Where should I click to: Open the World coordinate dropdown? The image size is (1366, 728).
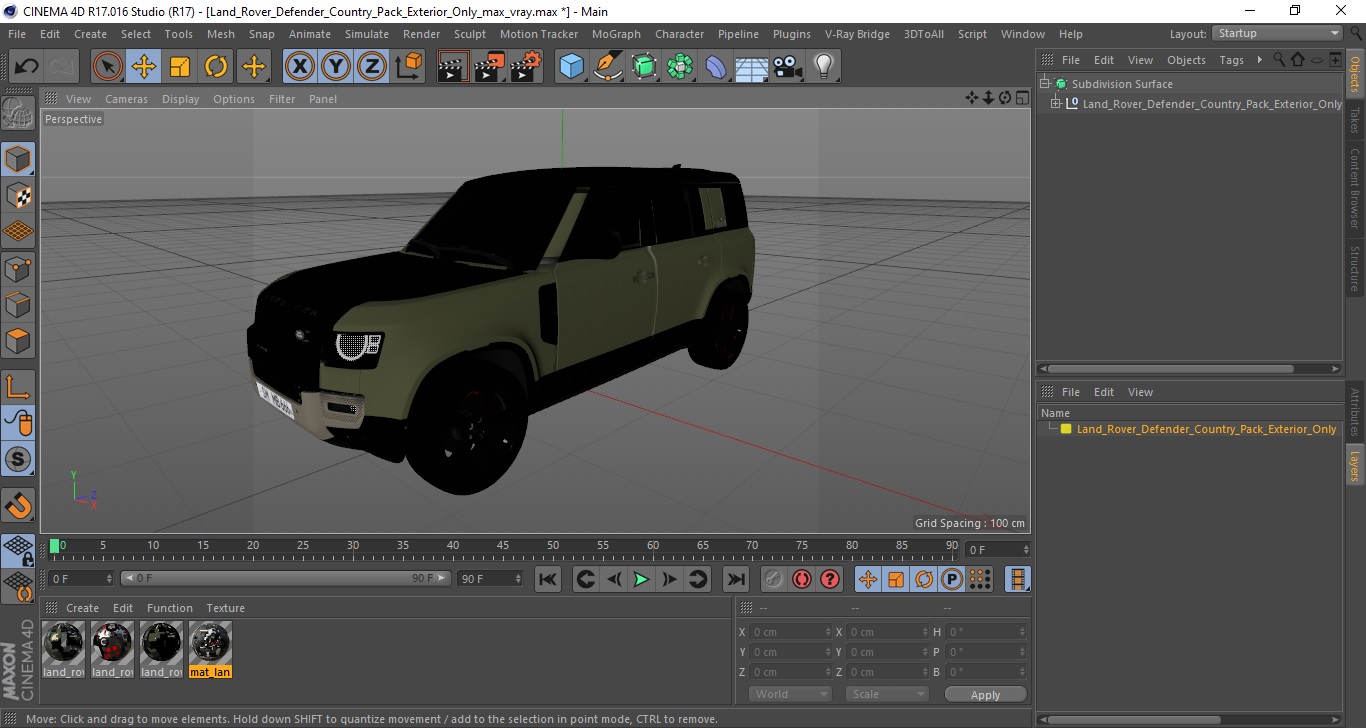click(x=790, y=694)
